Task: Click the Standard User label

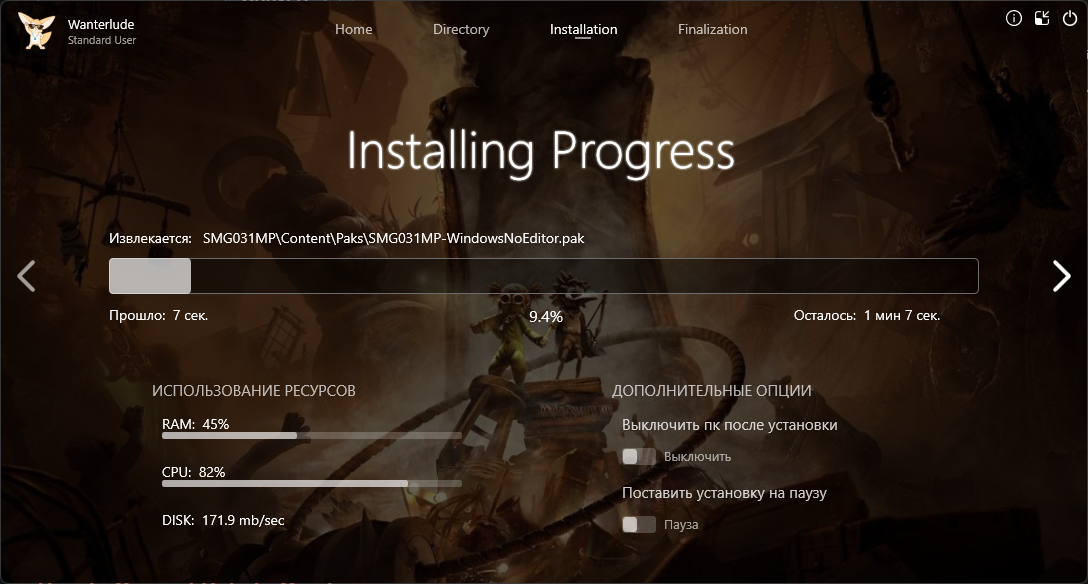Action: tap(102, 40)
